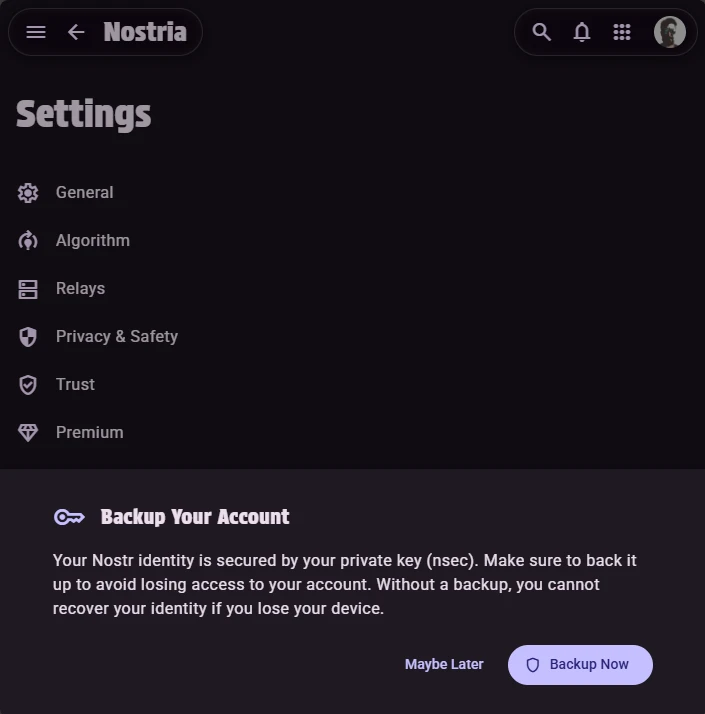Go to the Trust settings page
Screen dimensions: 705x714
pyautogui.click(x=76, y=385)
